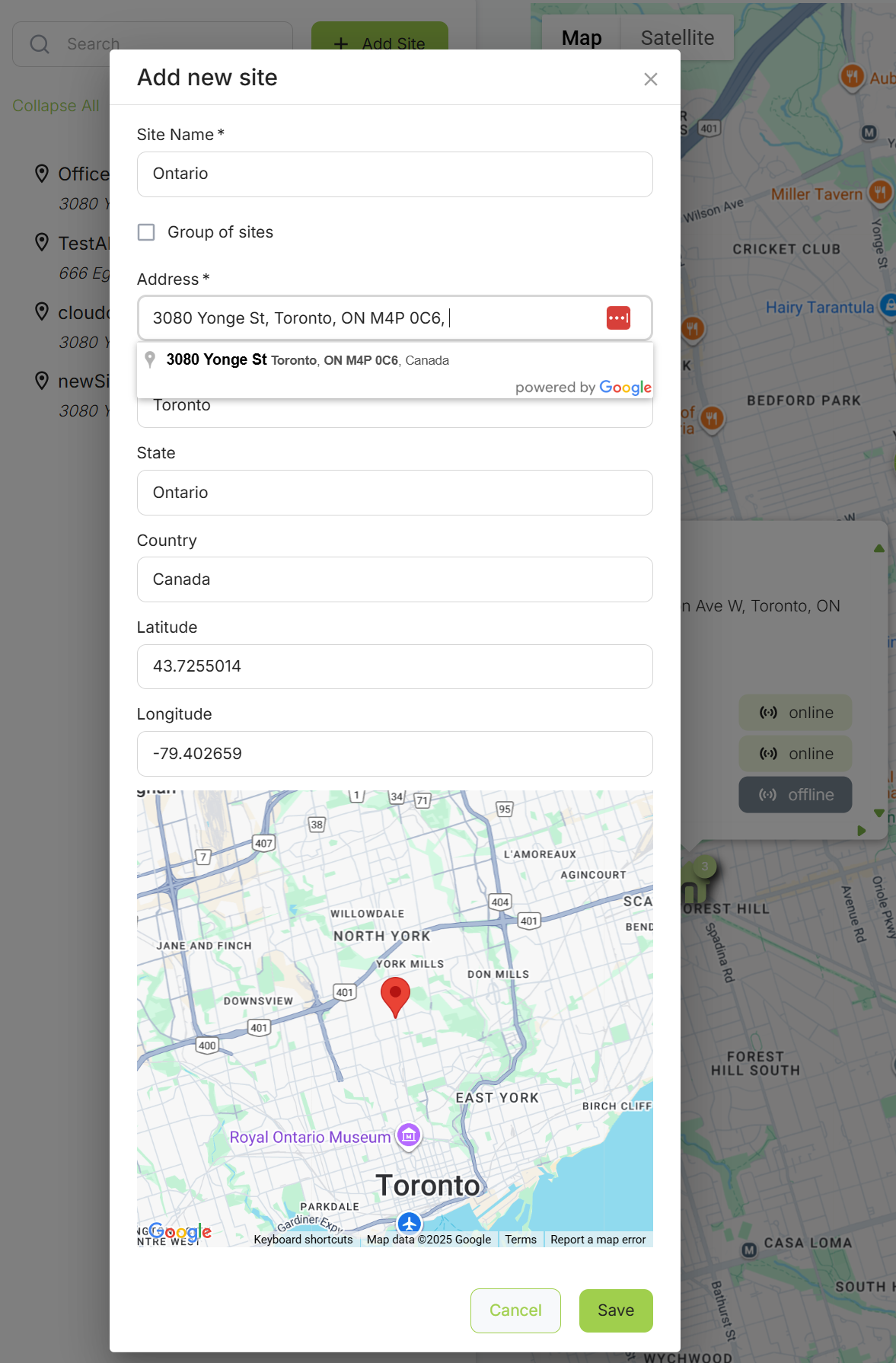896x1363 pixels.
Task: Click the search magnifier icon
Action: tap(40, 44)
